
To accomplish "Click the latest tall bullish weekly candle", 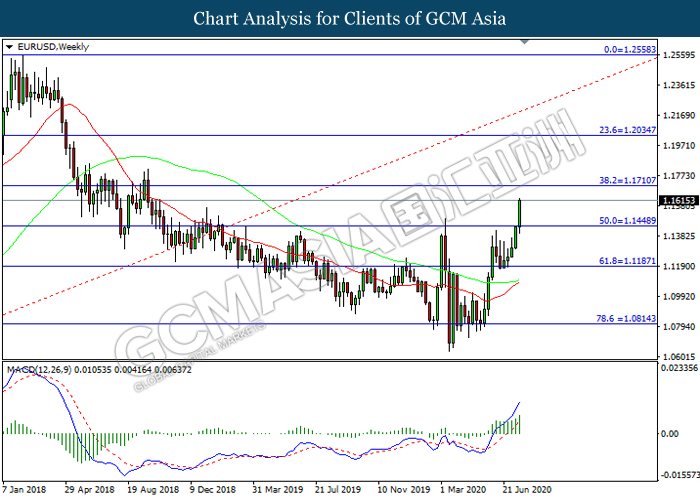I will [520, 213].
